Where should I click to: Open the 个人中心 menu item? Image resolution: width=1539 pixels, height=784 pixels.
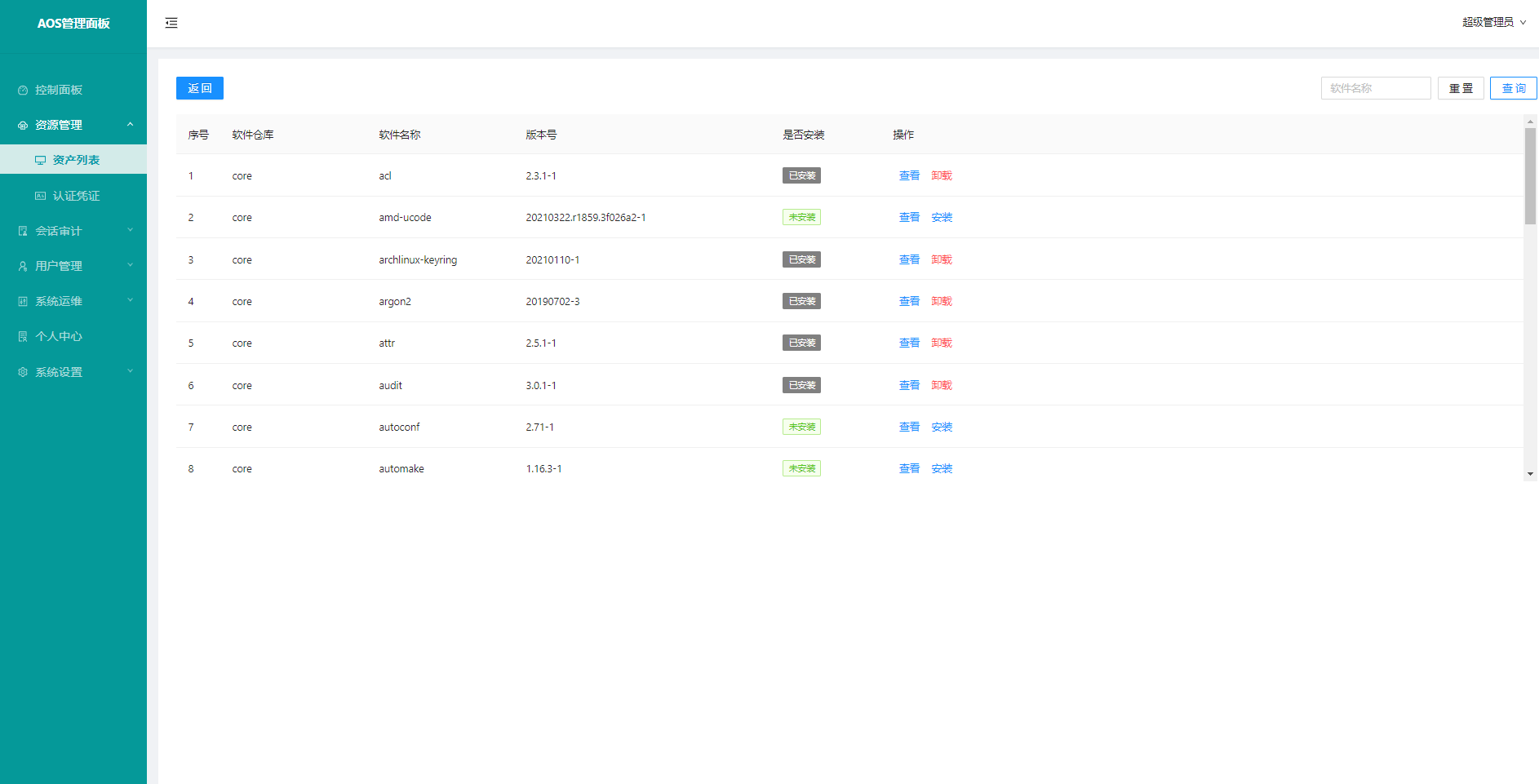tap(59, 337)
